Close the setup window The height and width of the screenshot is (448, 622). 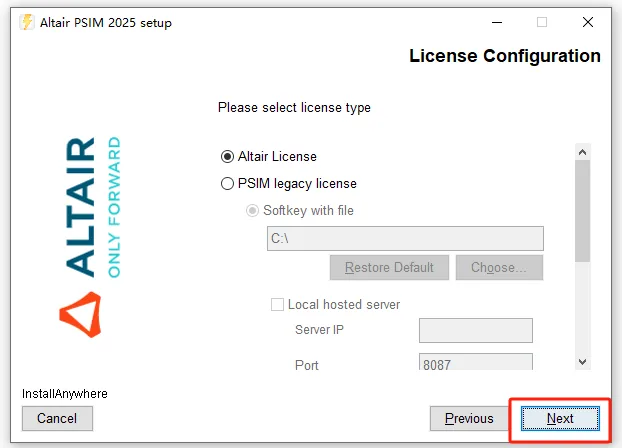pyautogui.click(x=588, y=22)
